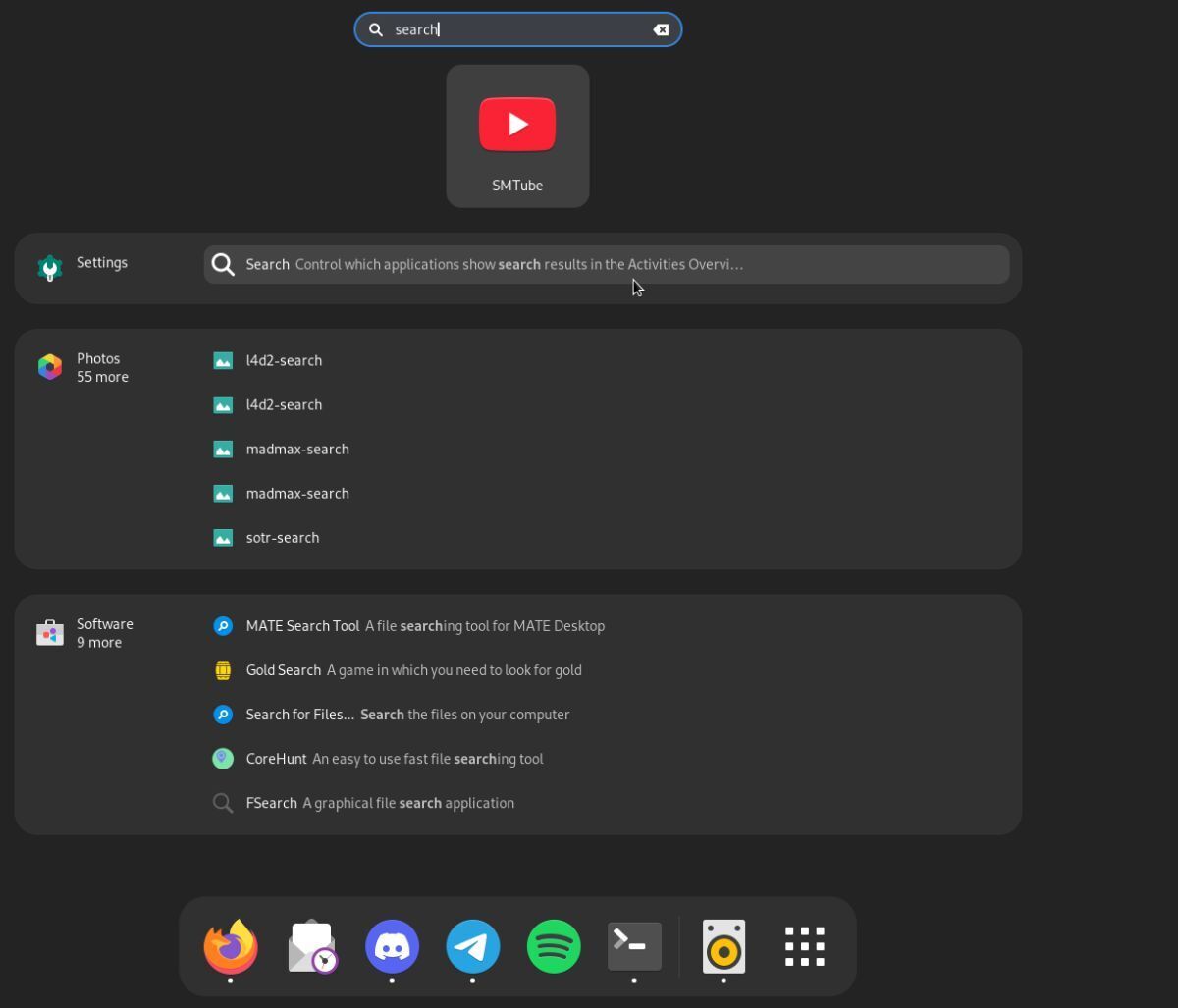
Task: Select CoreHunt file searching tool
Action: (276, 759)
